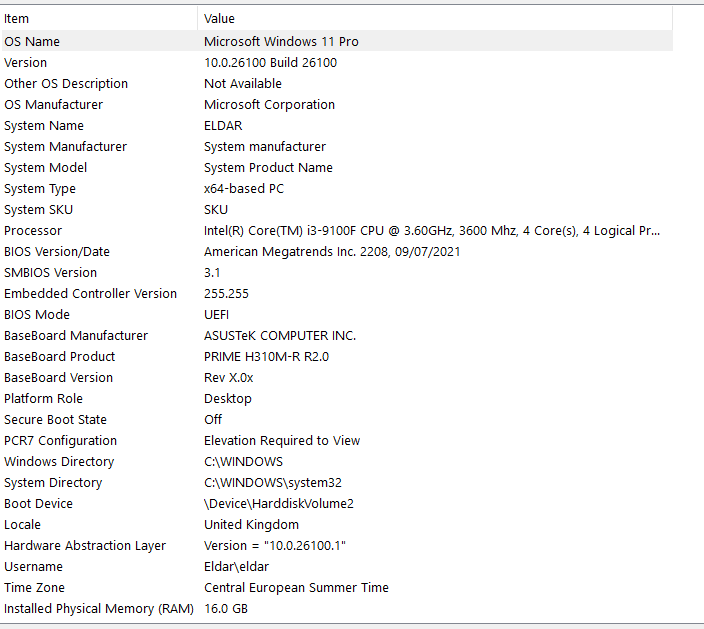Viewport: 704px width, 629px height.
Task: Select the System Name row
Action: (x=337, y=126)
